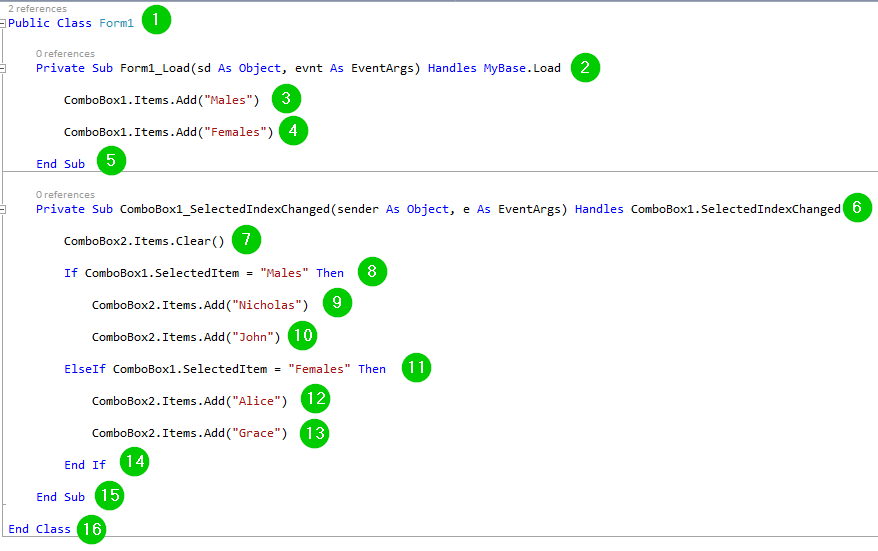Open "0 references" above ComboBox1_SelectedIndexChanged
878x551 pixels.
point(65,195)
